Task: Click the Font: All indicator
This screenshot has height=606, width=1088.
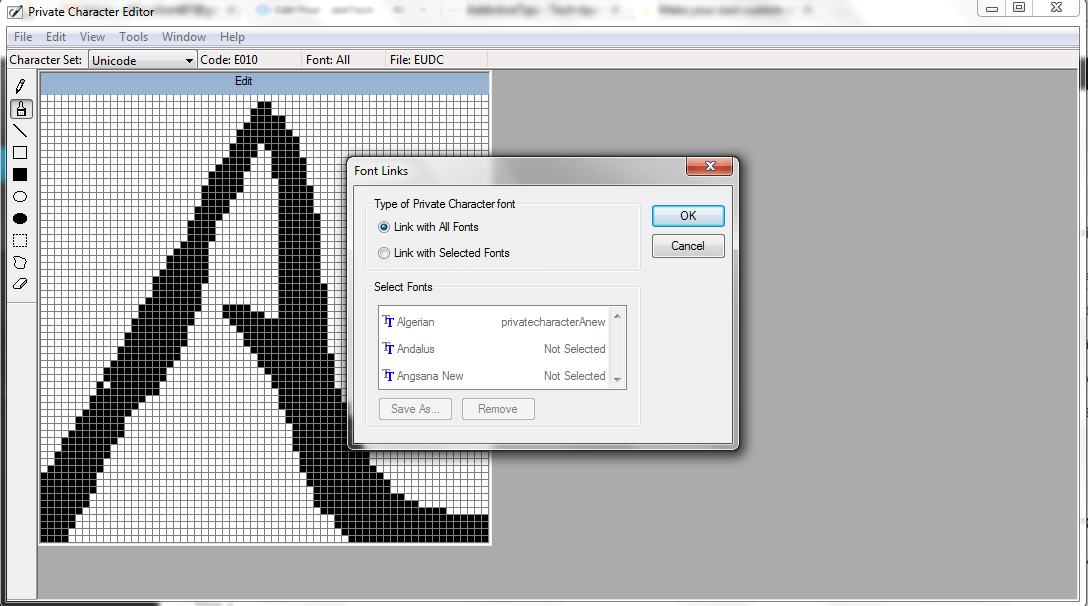Action: point(328,60)
